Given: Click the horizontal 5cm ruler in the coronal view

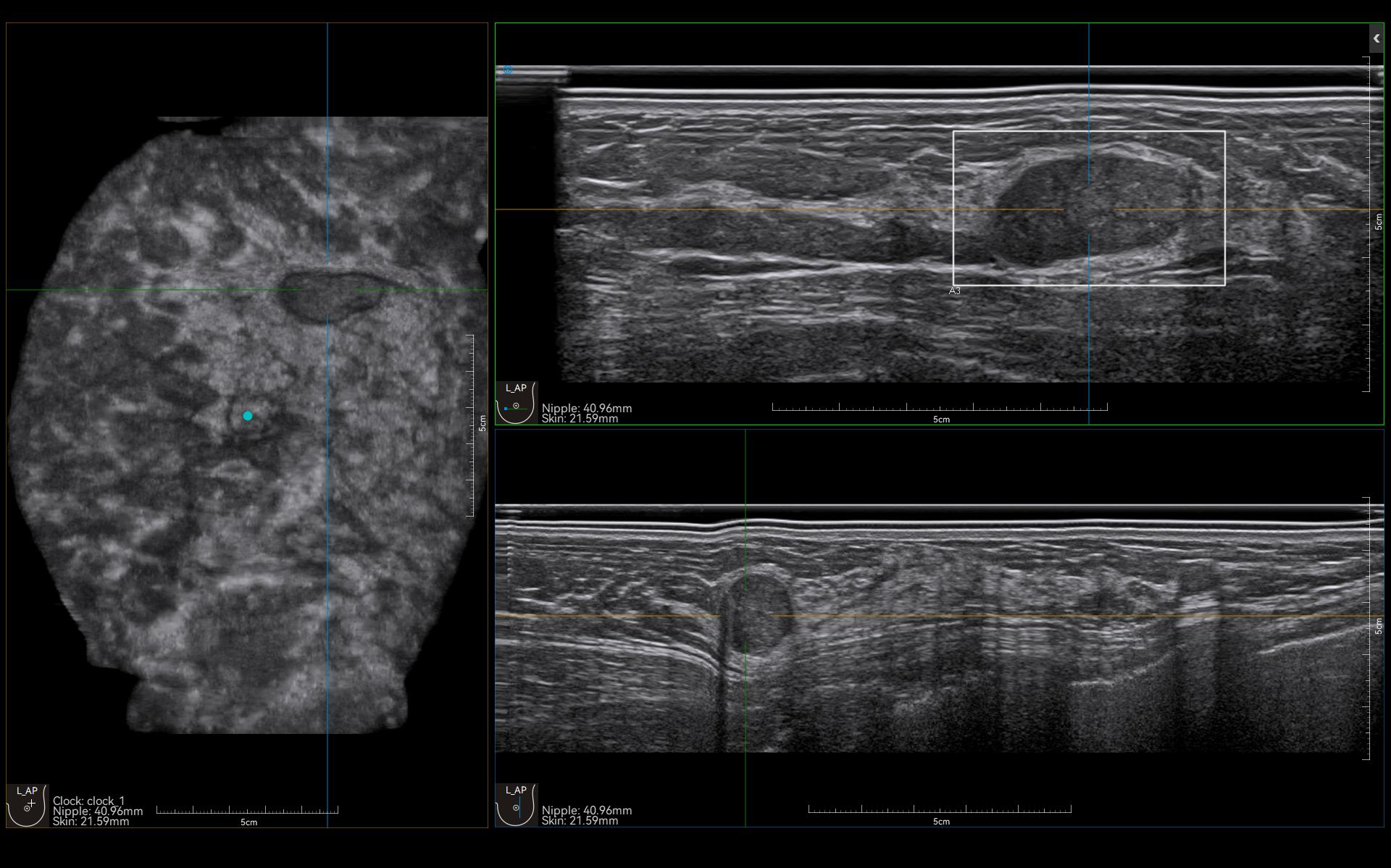Looking at the screenshot, I should point(247,810).
